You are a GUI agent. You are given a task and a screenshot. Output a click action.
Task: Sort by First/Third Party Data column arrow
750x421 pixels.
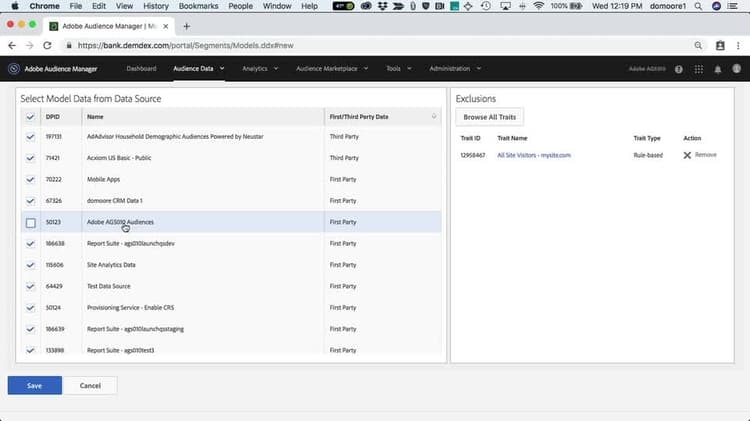point(434,117)
